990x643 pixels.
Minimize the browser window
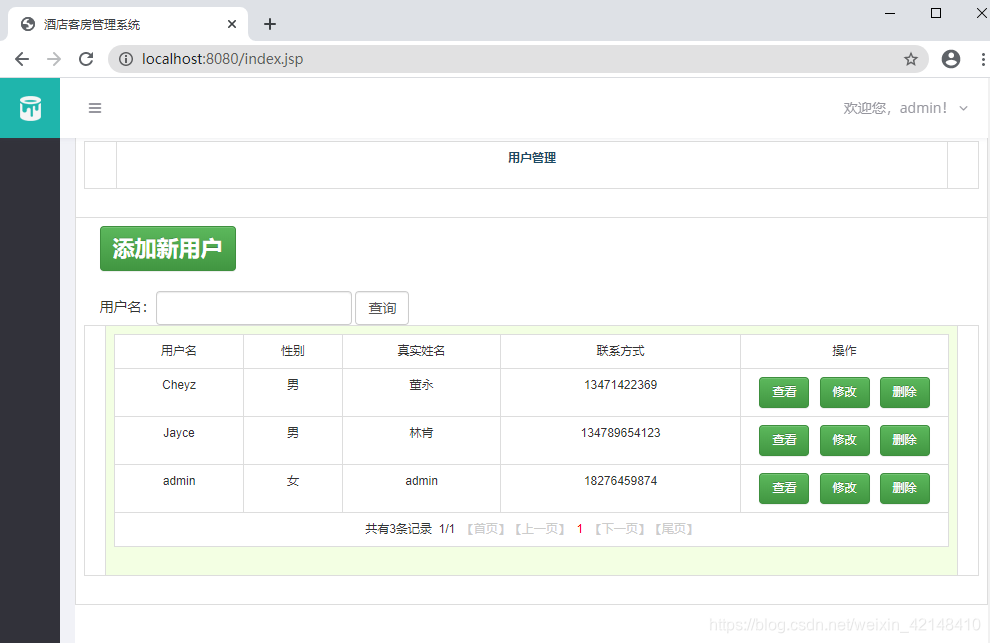890,13
